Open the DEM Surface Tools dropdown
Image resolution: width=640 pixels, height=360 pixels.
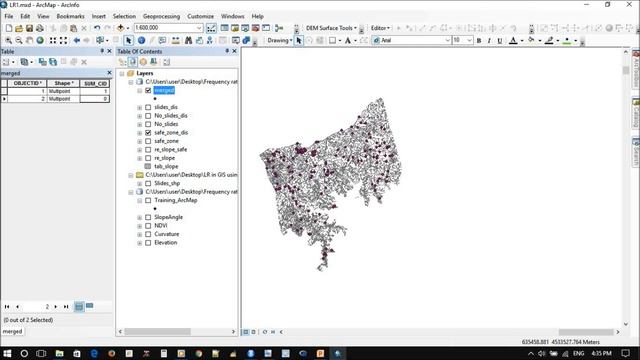pos(331,28)
